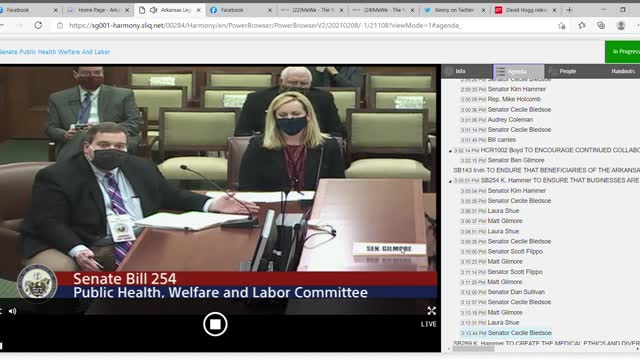Jump to SB289 K. Hammer agenda entry
Screen dimensions: 640x360
[x=546, y=343]
